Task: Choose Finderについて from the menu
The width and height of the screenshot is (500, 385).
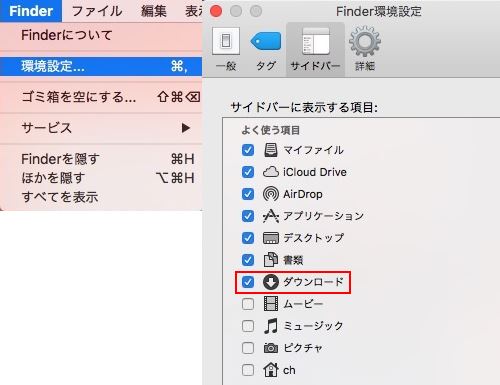Action: click(101, 35)
